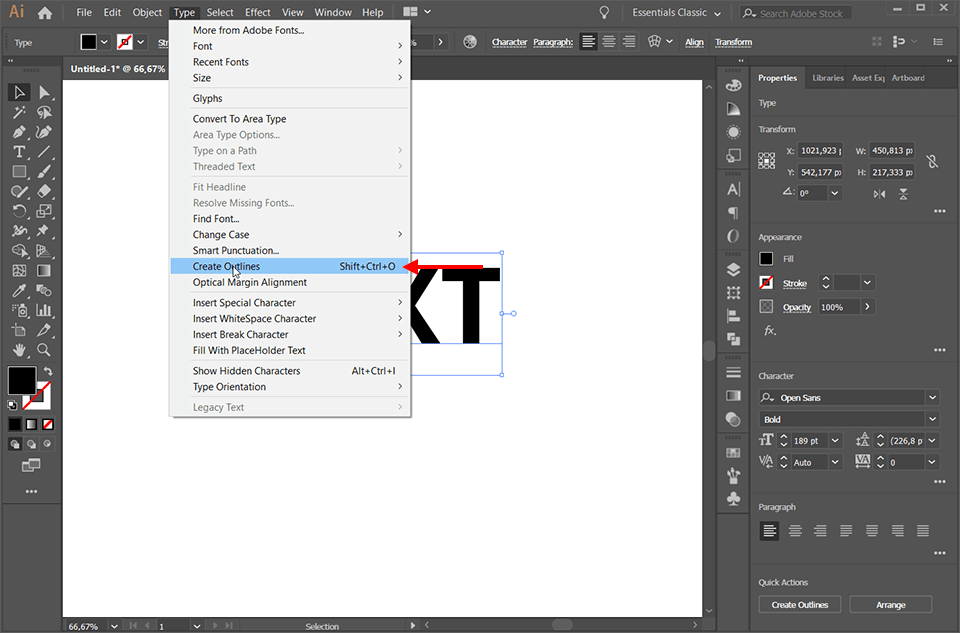Open the zoom level dropdown at bottom left
The width and height of the screenshot is (960, 633).
tap(112, 626)
